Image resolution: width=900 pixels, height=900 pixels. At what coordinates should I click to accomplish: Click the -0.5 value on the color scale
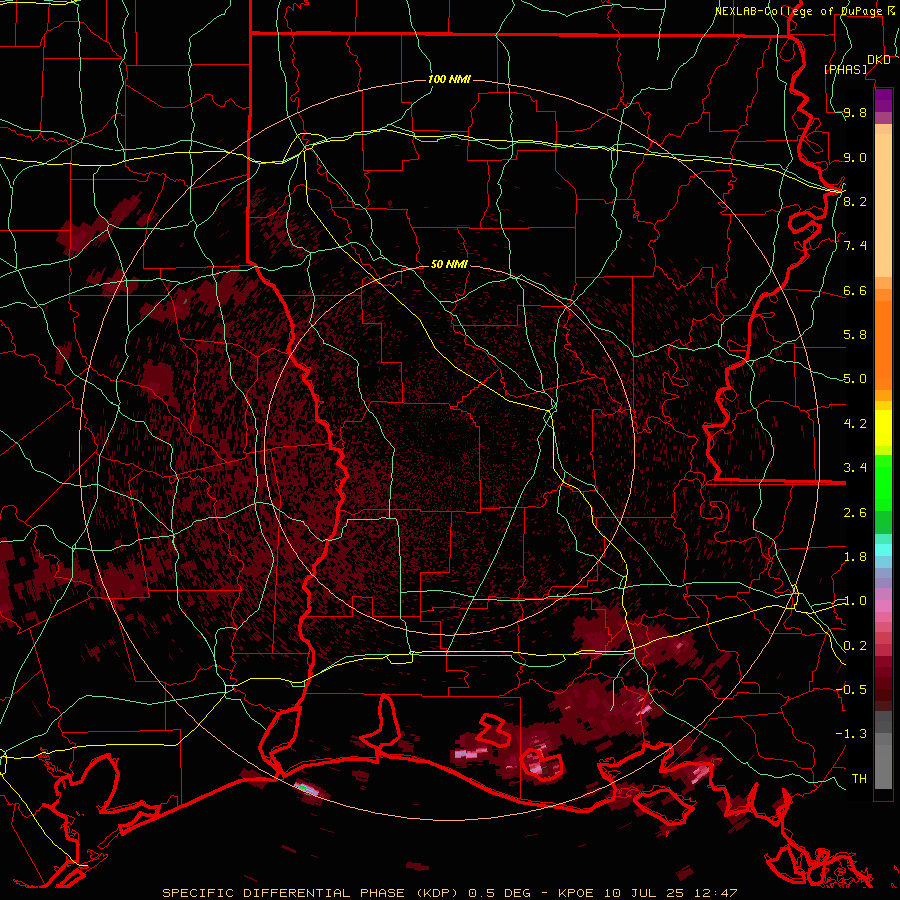(x=851, y=689)
